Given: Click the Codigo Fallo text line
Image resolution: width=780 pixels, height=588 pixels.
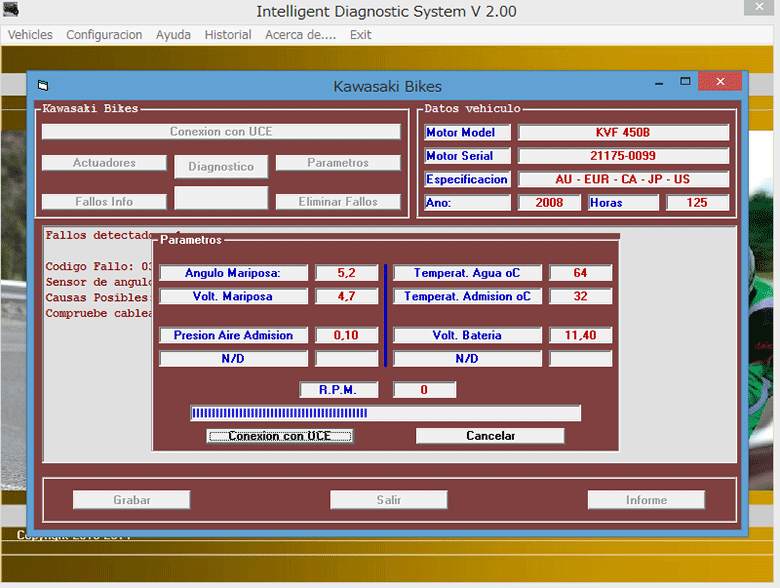Looking at the screenshot, I should tap(98, 267).
